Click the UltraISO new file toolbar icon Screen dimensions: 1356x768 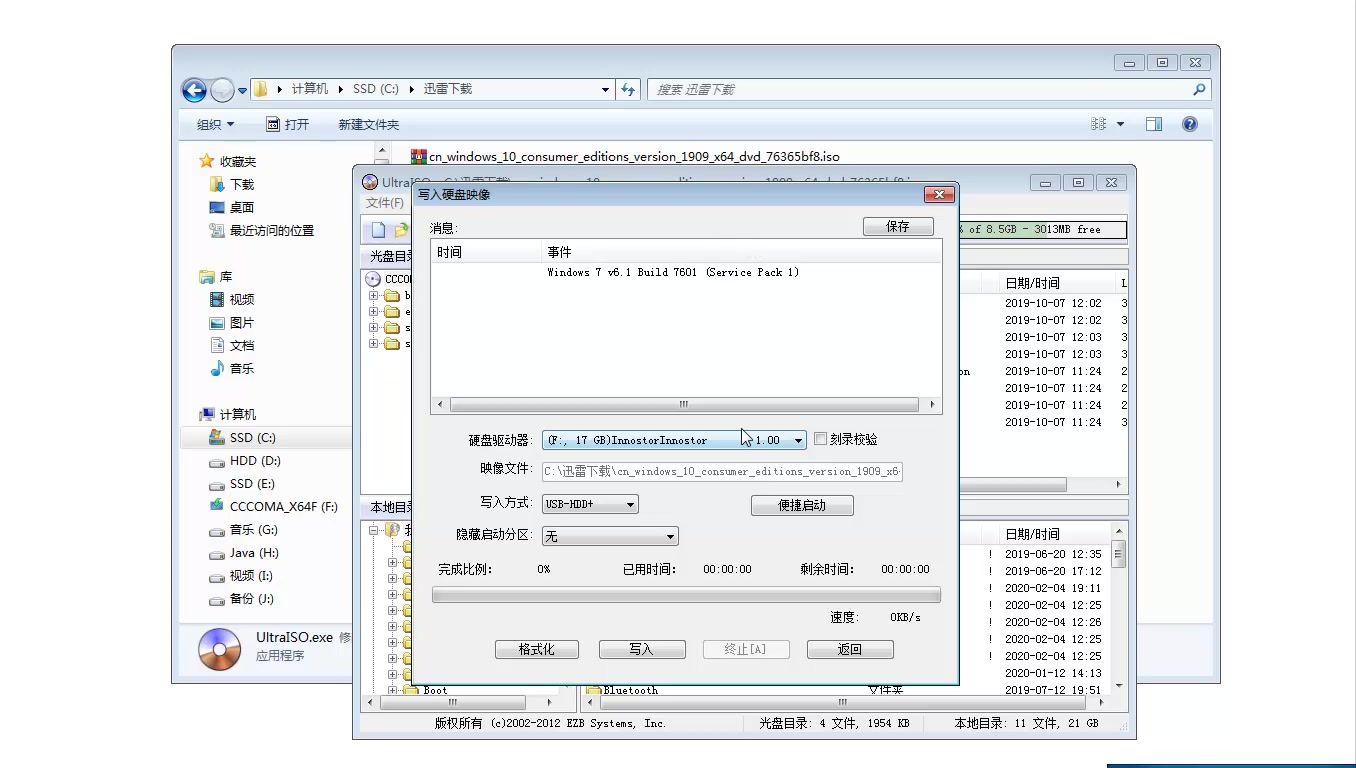tap(378, 230)
